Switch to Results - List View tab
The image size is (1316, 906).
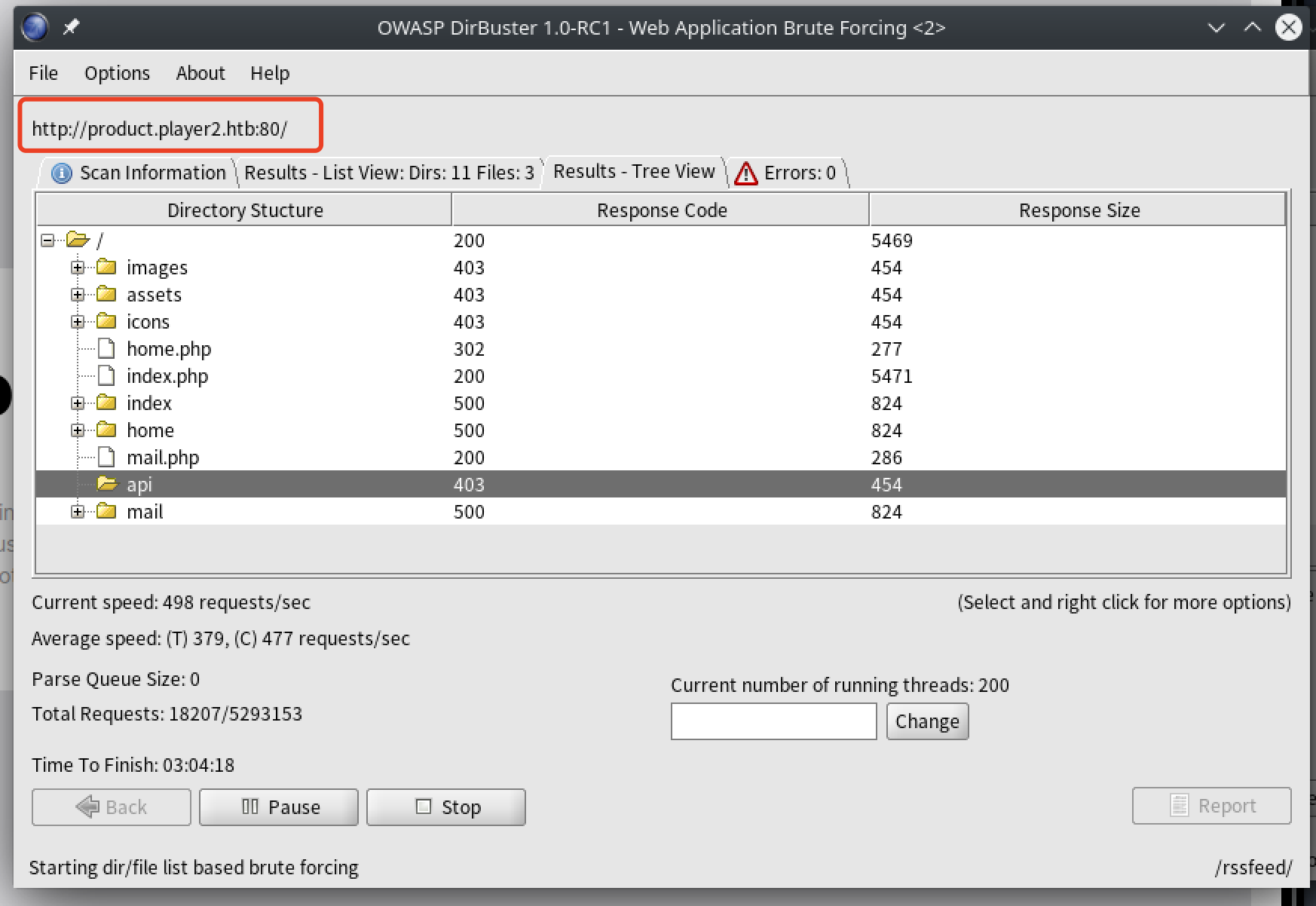pos(389,173)
